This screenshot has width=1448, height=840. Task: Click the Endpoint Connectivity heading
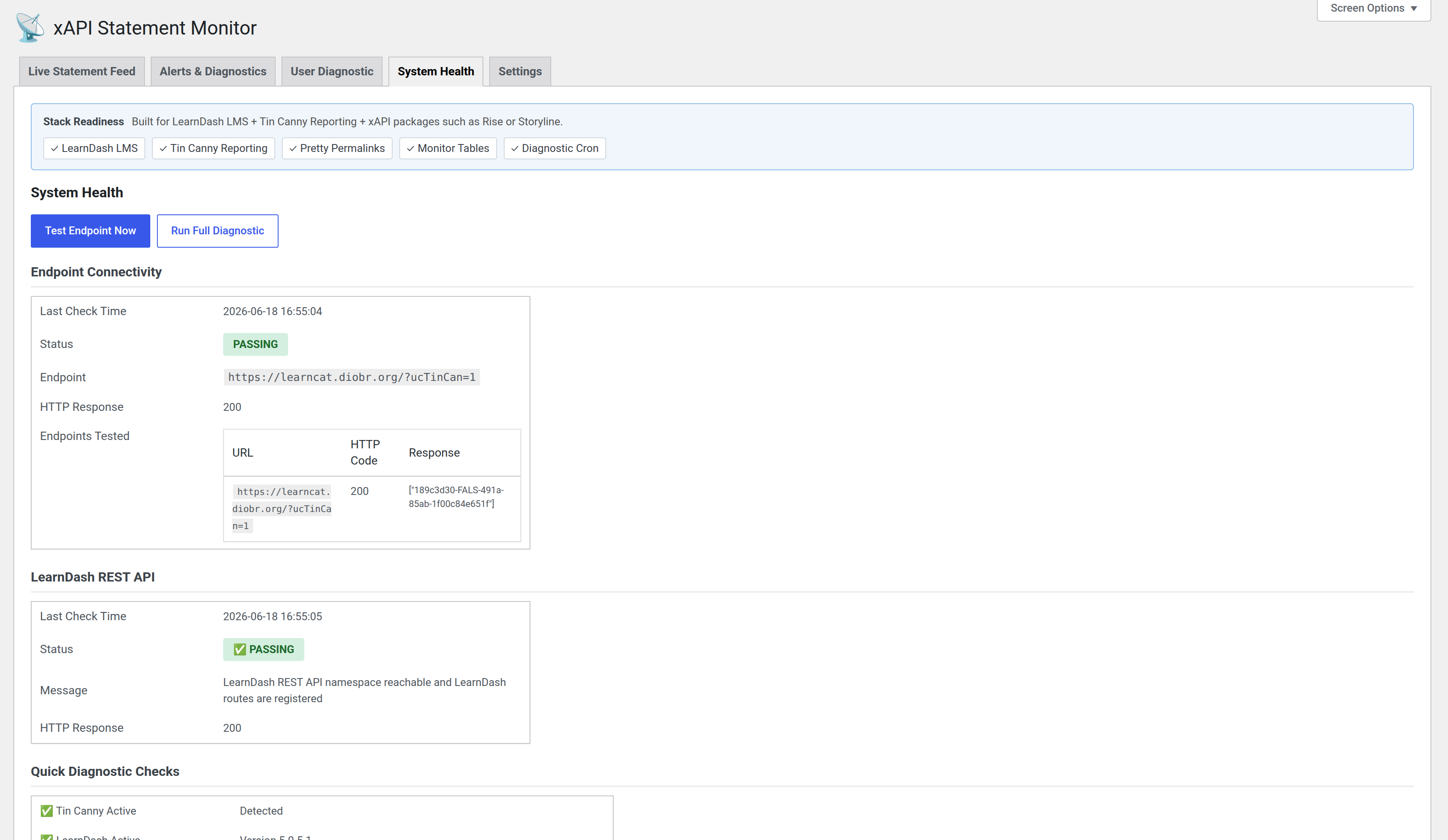click(x=96, y=272)
